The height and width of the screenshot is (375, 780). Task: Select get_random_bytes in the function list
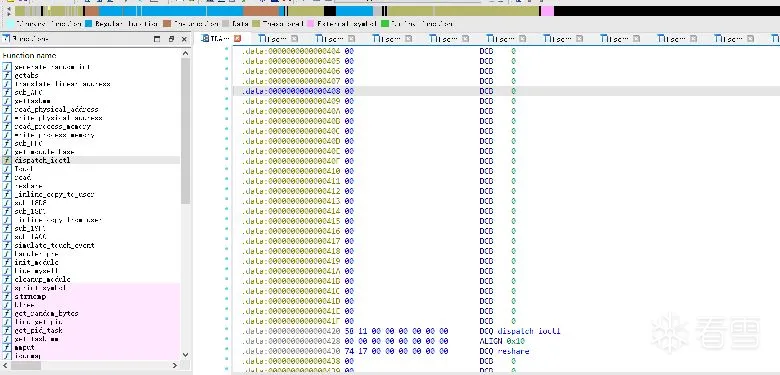click(x=46, y=313)
